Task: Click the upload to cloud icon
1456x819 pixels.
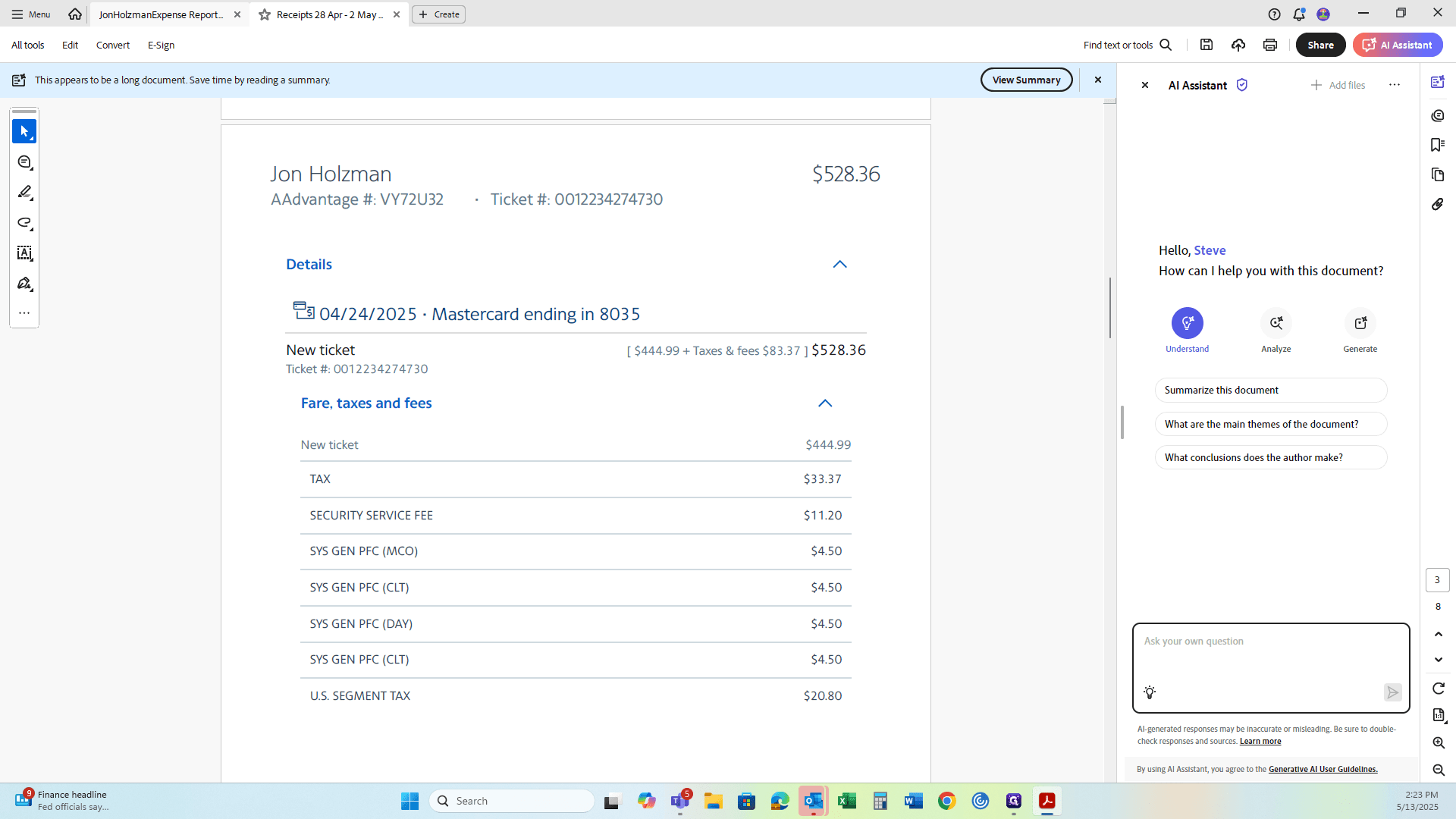Action: point(1238,45)
